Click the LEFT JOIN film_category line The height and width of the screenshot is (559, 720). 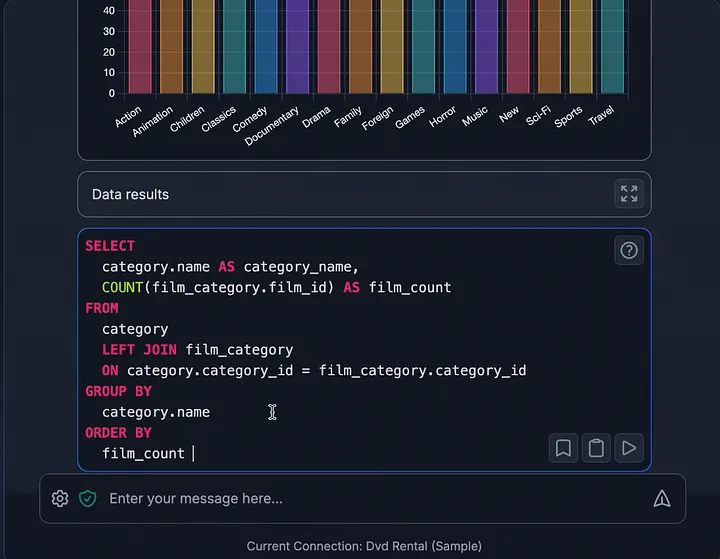tap(197, 350)
